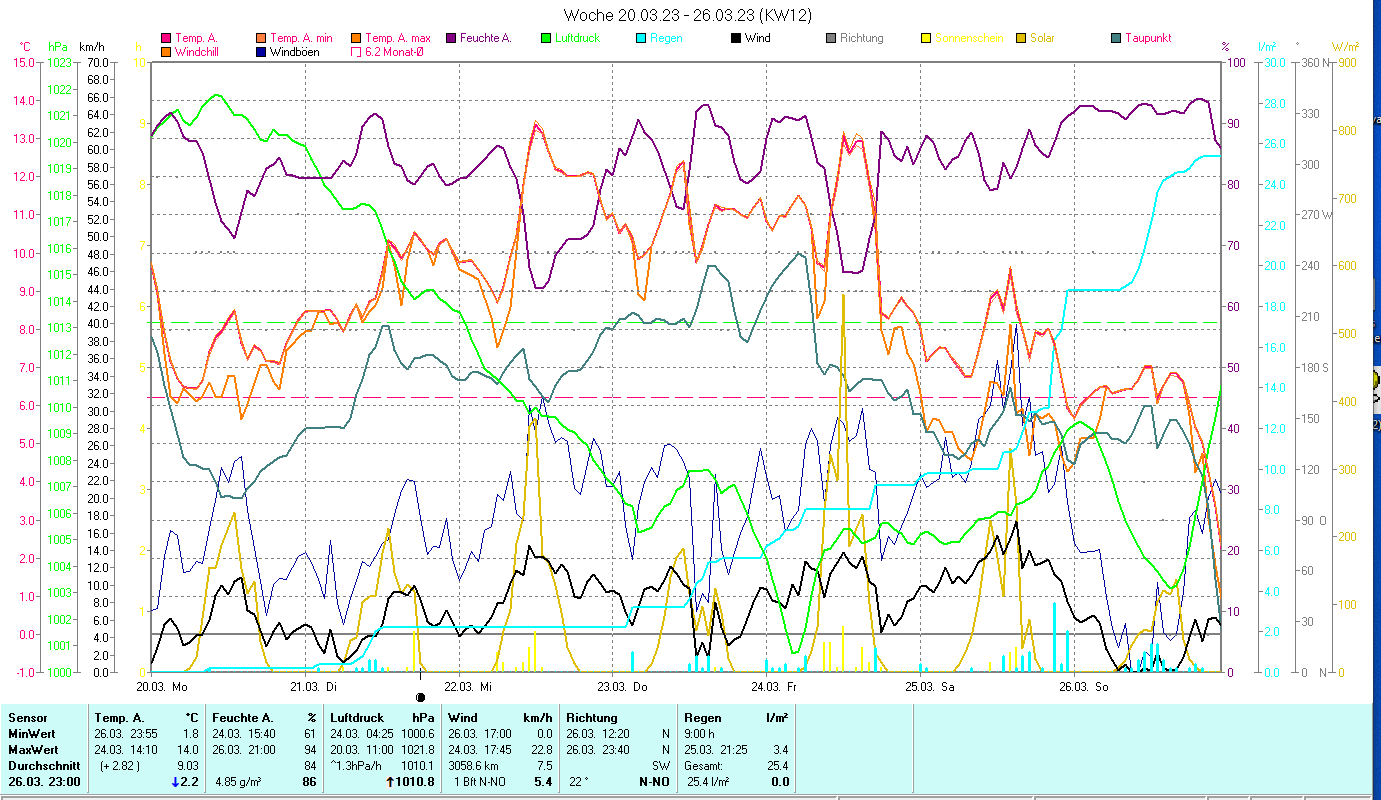Click the '(+ 2.82 )' temperature deviation
The width and height of the screenshot is (1381, 800).
click(118, 766)
